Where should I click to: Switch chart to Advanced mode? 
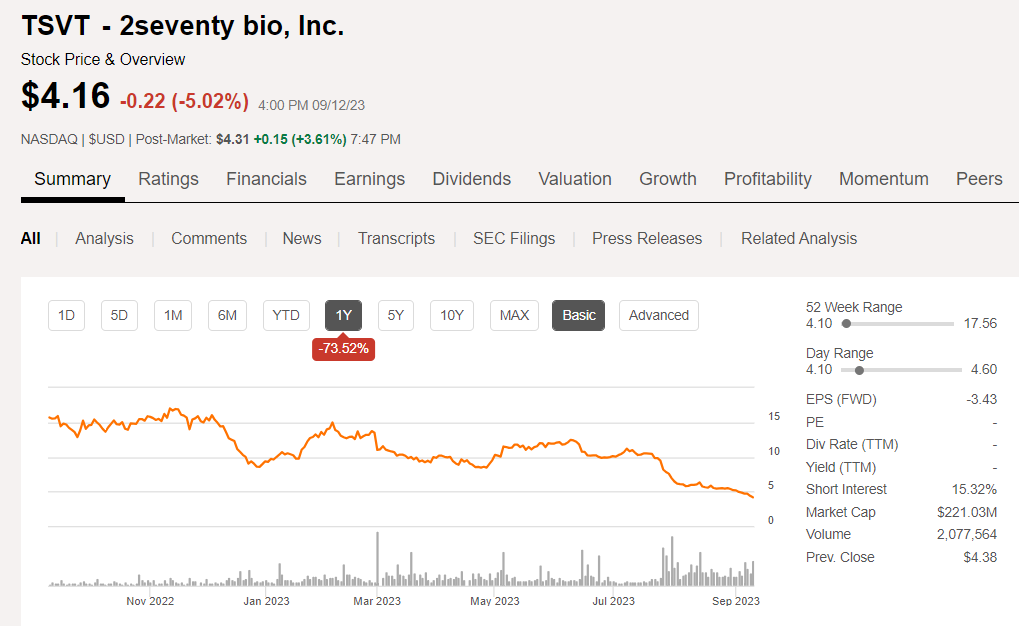pyautogui.click(x=658, y=315)
